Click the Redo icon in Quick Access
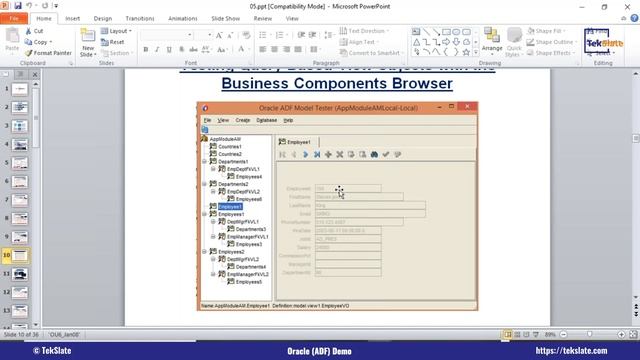Image resolution: width=640 pixels, height=360 pixels. pyautogui.click(x=45, y=6)
